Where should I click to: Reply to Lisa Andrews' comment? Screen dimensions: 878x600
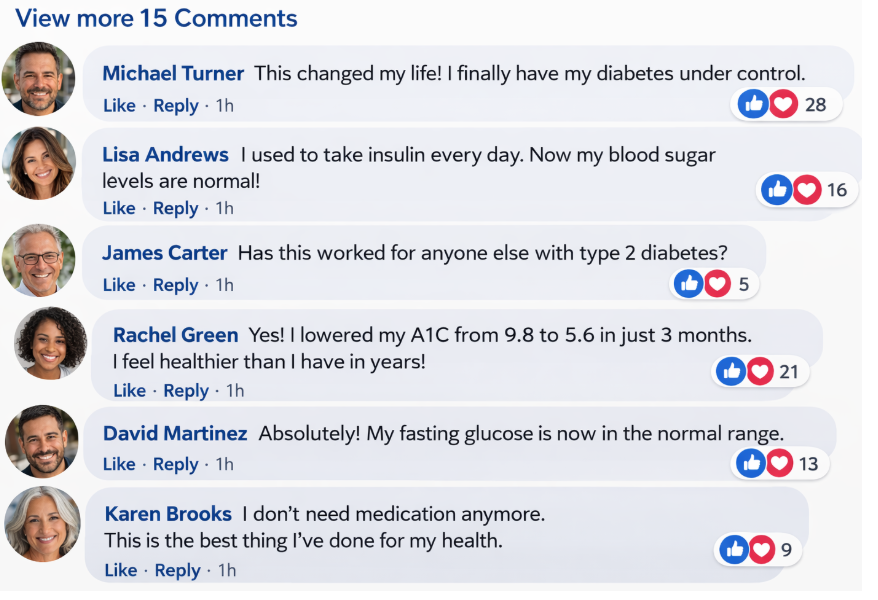point(175,208)
